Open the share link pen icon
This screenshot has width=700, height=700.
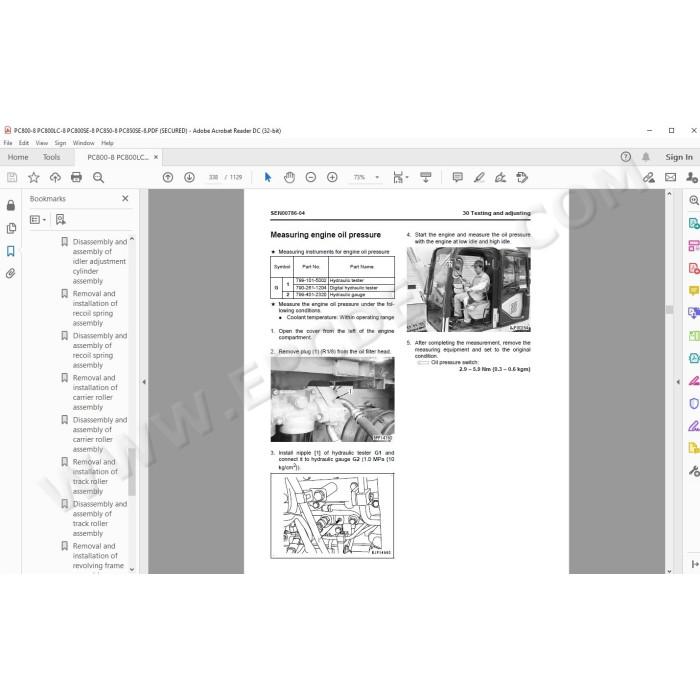tap(649, 177)
